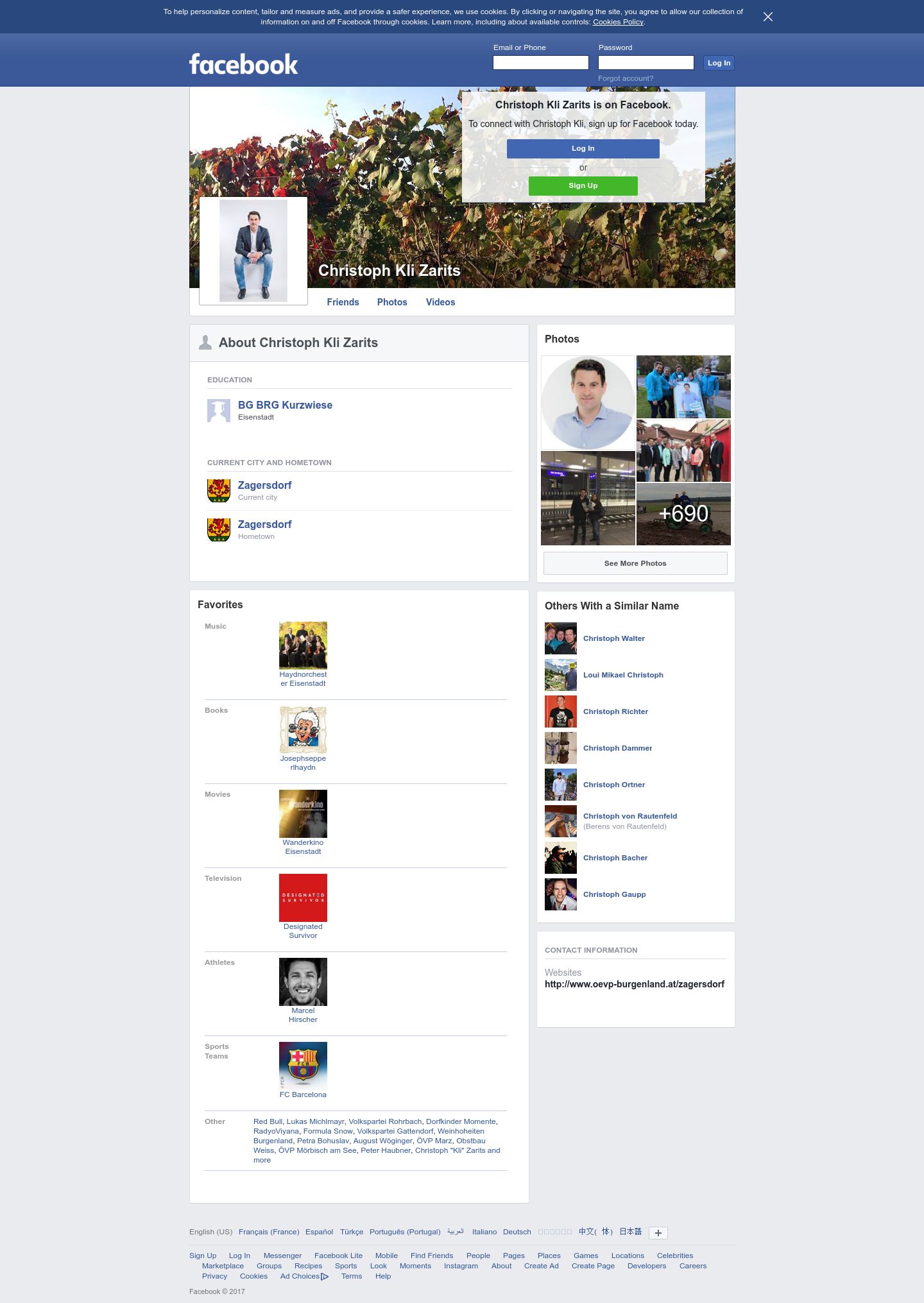
Task: Open the Forgot account link
Action: coord(626,78)
